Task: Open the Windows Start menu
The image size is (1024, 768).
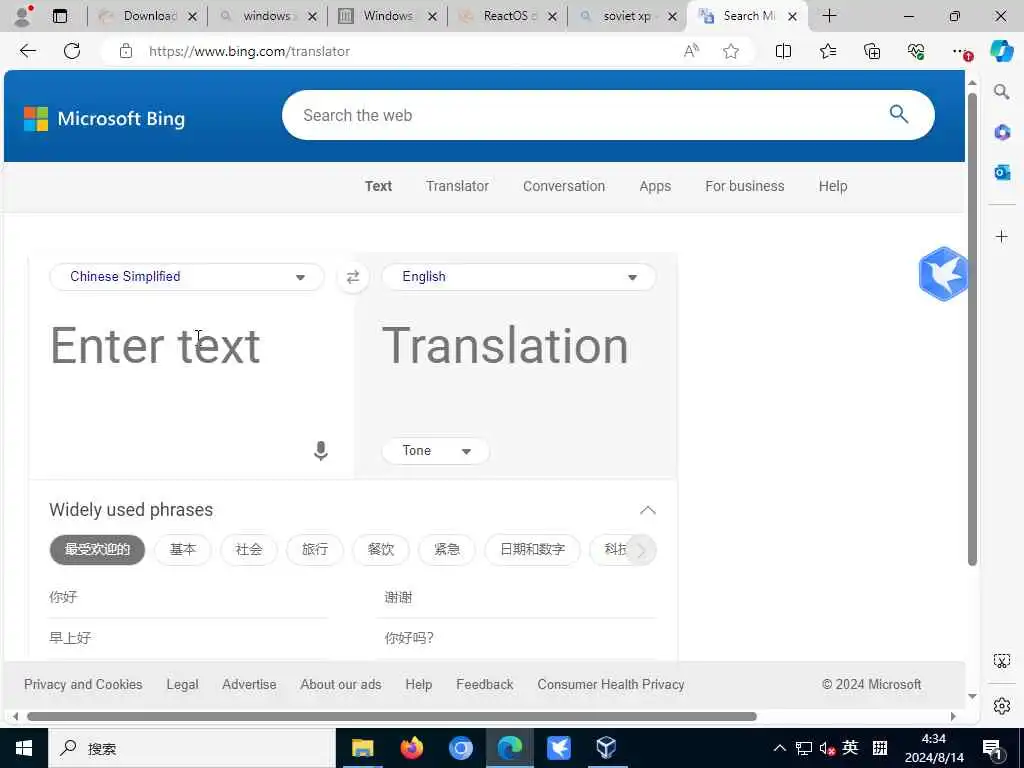Action: coord(24,748)
